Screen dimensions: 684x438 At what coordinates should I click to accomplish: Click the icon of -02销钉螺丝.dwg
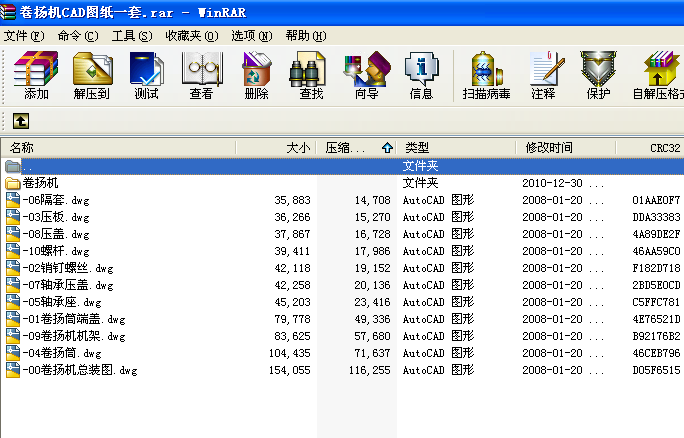(13, 268)
